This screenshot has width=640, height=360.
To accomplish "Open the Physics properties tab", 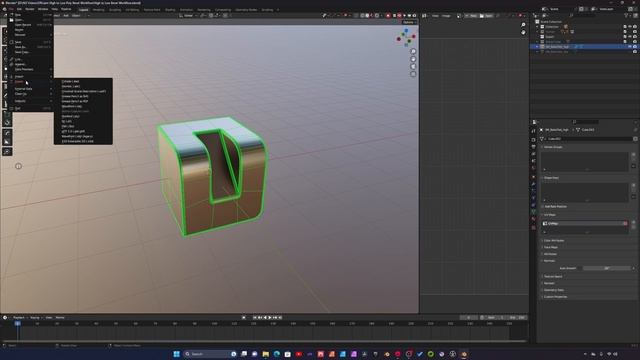I will tap(533, 198).
